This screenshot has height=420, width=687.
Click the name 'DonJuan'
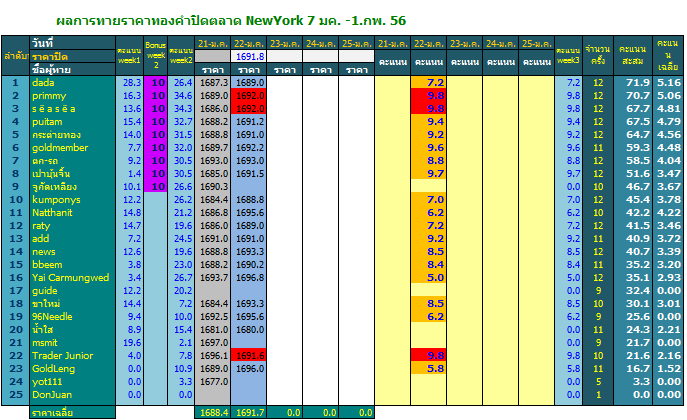(52, 395)
